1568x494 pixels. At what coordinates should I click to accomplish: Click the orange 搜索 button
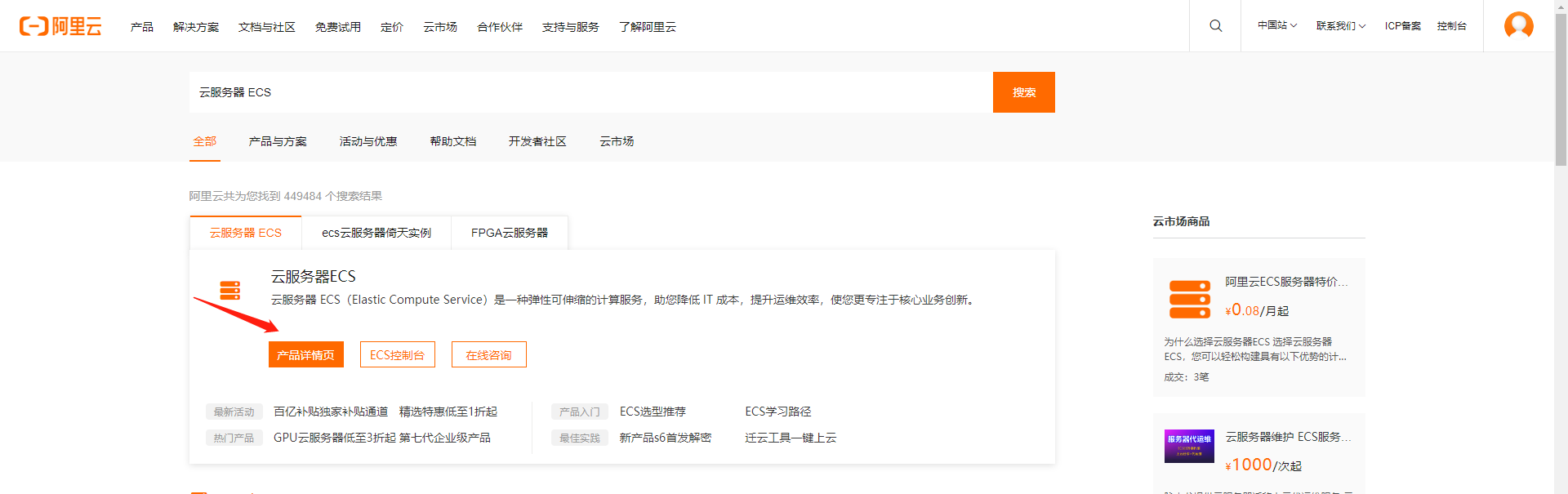pos(1024,92)
